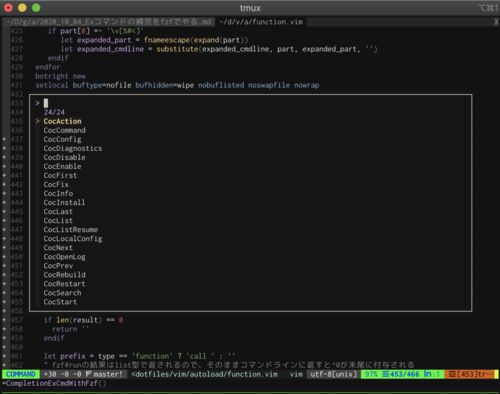The height and width of the screenshot is (394, 500).
Task: Click the fzf prompt input field
Action: tap(251, 103)
